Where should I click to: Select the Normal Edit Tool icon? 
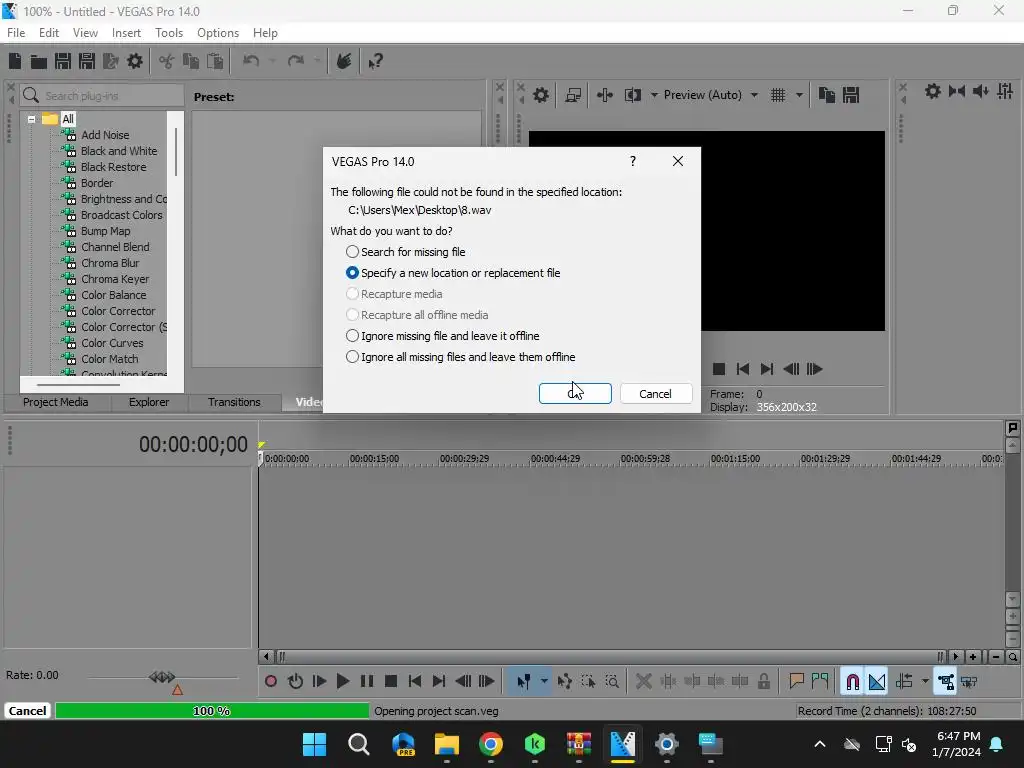[x=524, y=682]
